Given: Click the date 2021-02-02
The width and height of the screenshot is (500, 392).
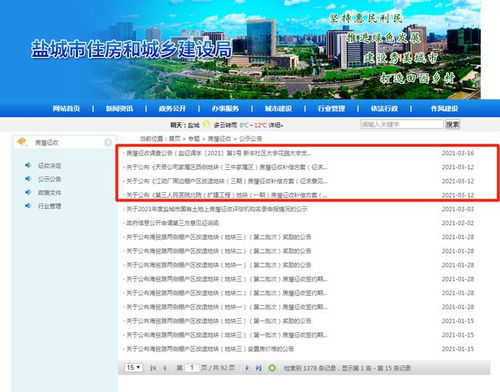Looking at the screenshot, I should point(458,223).
